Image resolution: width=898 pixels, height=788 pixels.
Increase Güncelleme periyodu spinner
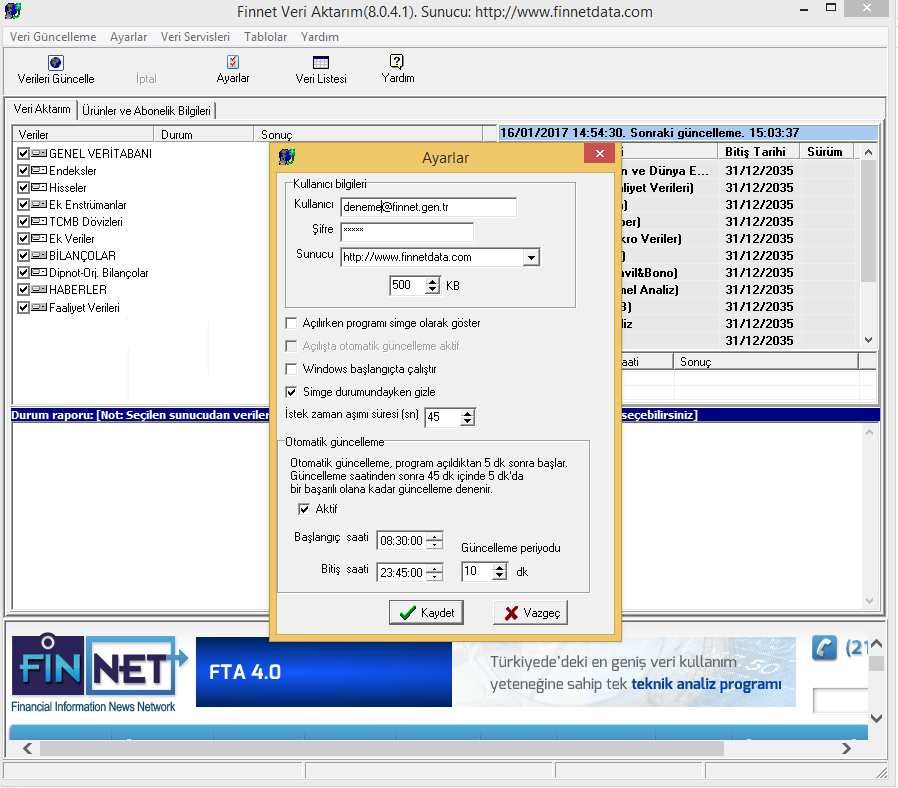(x=500, y=567)
